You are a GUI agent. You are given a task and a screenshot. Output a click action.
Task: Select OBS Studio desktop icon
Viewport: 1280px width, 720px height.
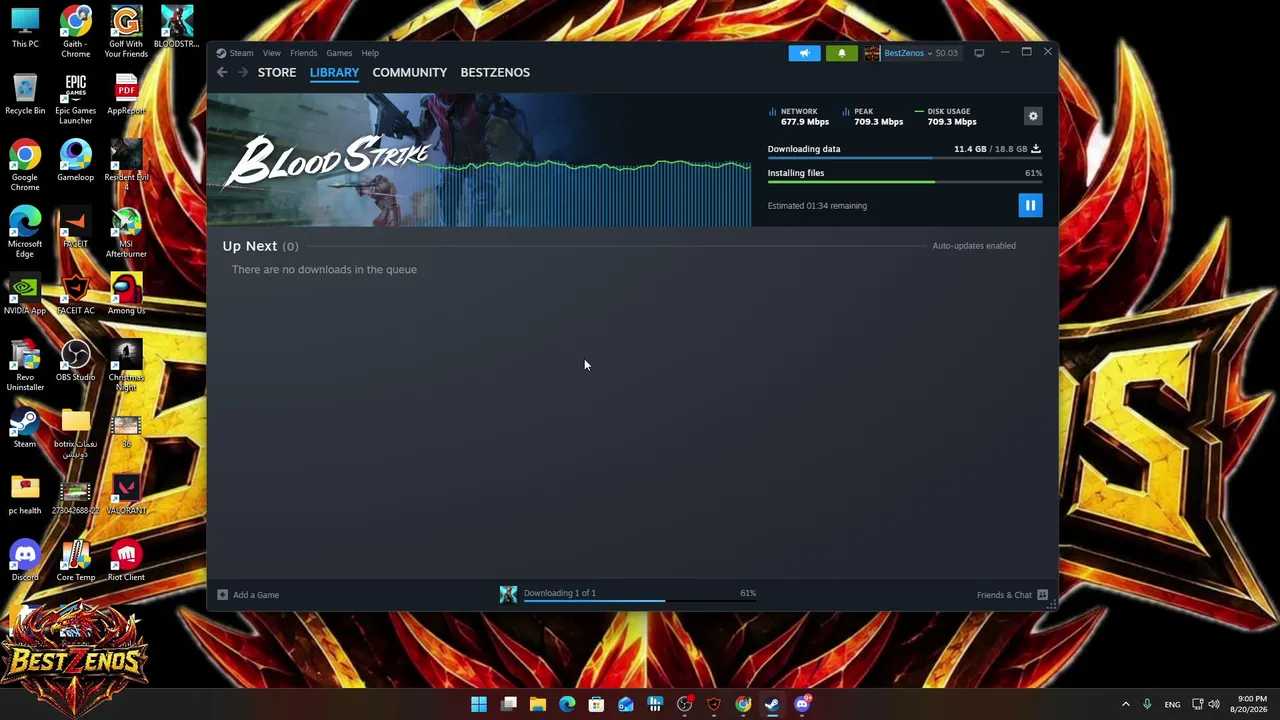pyautogui.click(x=76, y=360)
